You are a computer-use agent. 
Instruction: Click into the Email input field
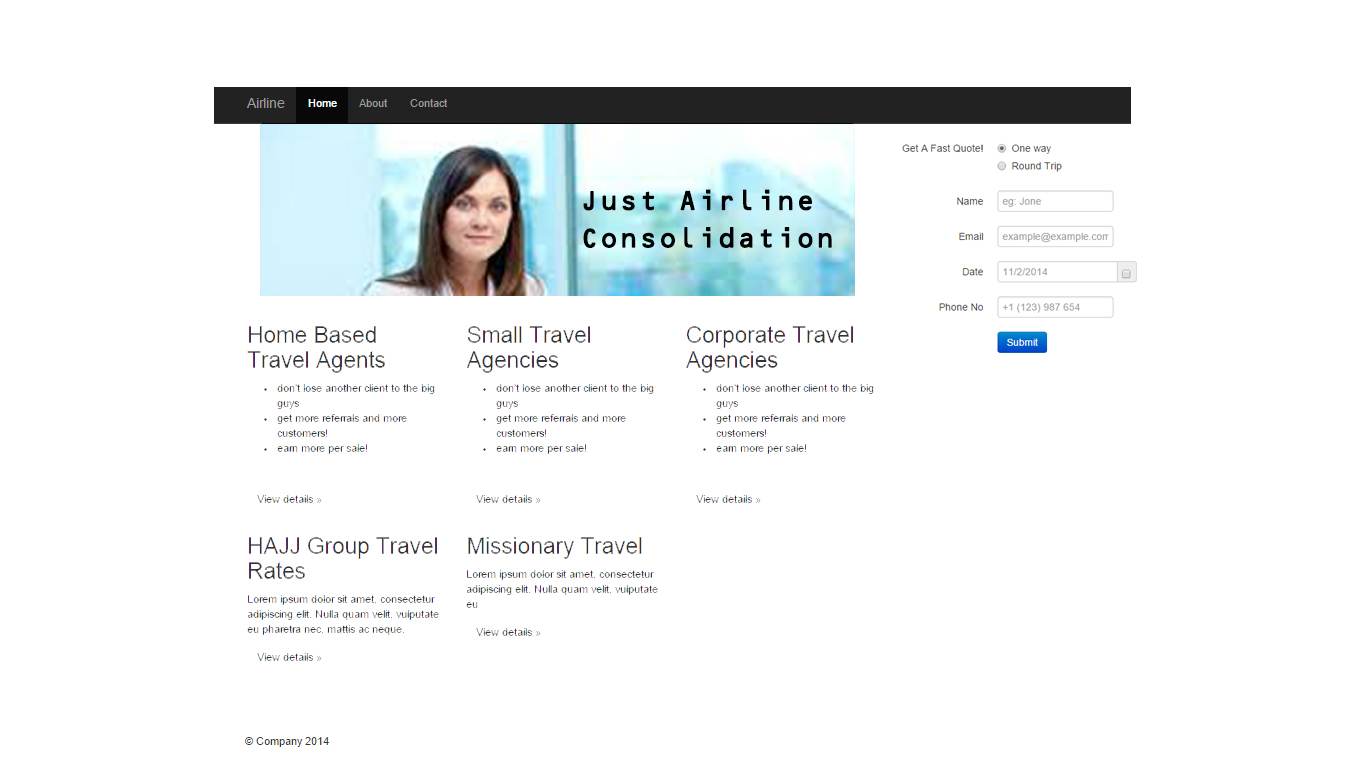[x=1055, y=237]
